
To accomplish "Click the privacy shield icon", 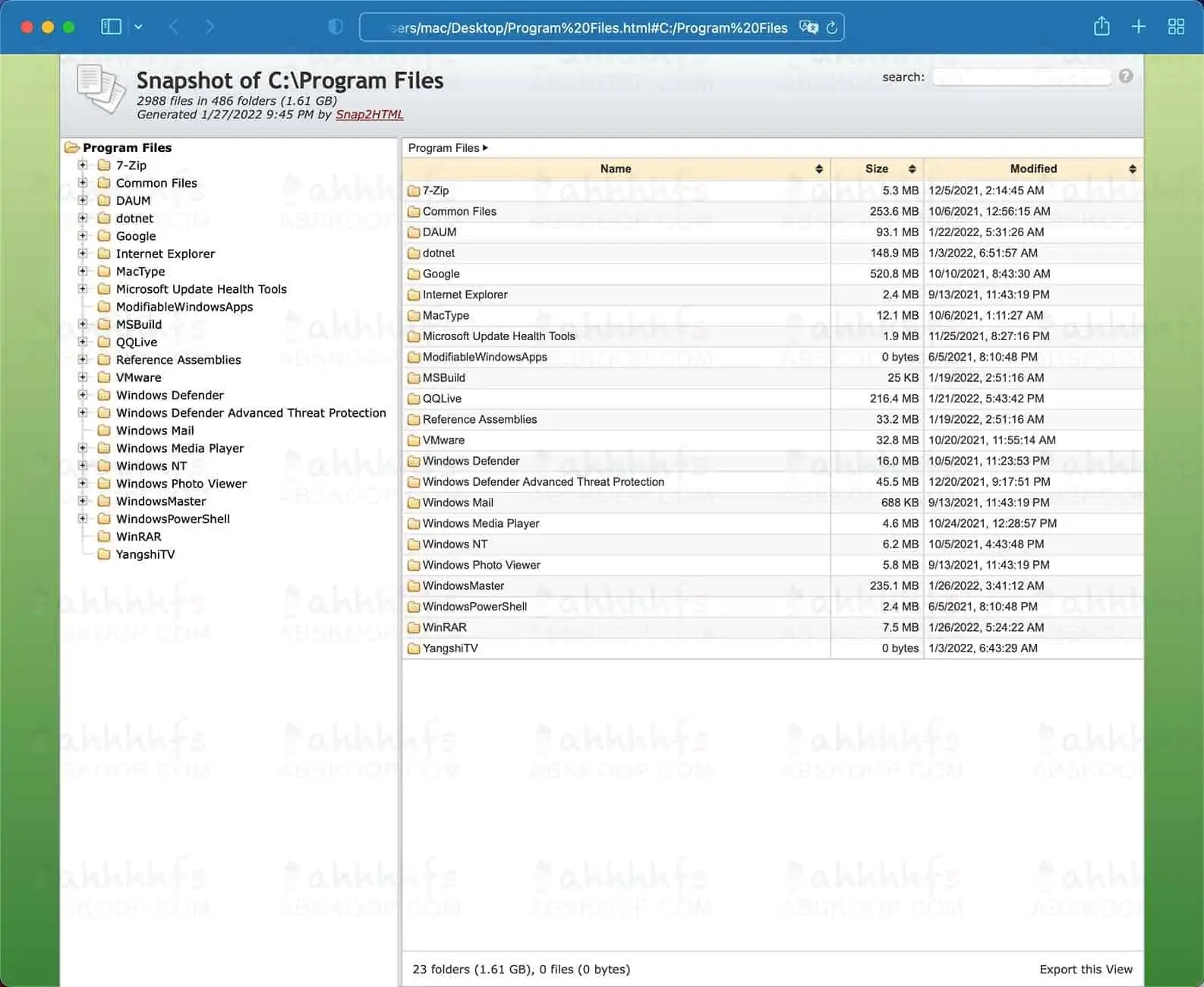I will pos(335,27).
